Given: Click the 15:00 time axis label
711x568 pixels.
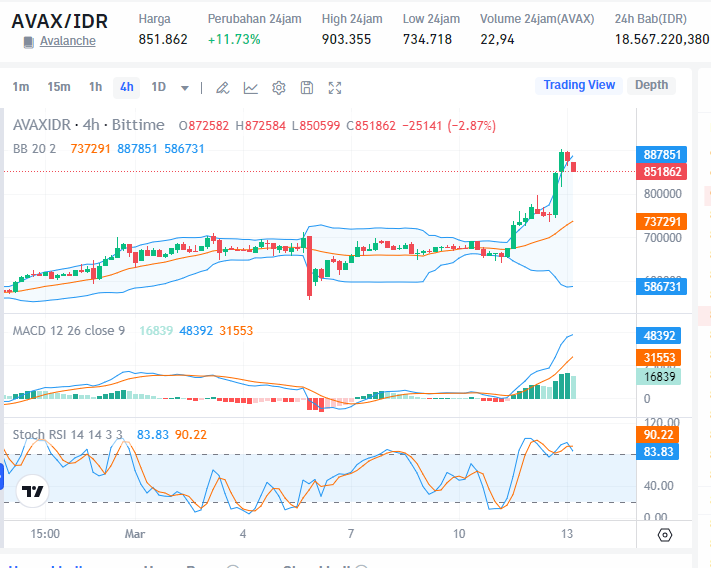Looking at the screenshot, I should (45, 534).
